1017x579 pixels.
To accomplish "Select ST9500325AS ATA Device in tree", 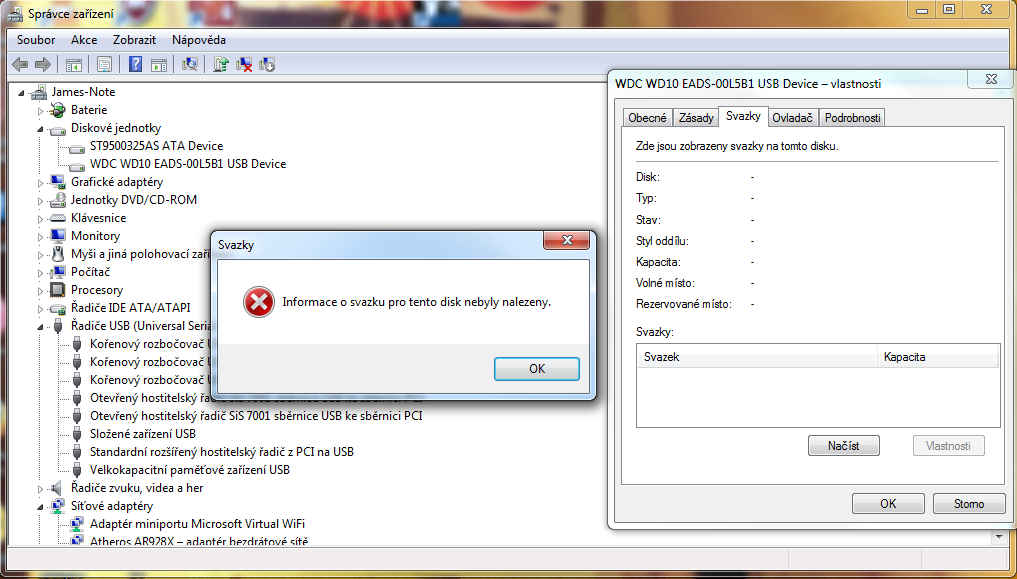I will [x=156, y=146].
